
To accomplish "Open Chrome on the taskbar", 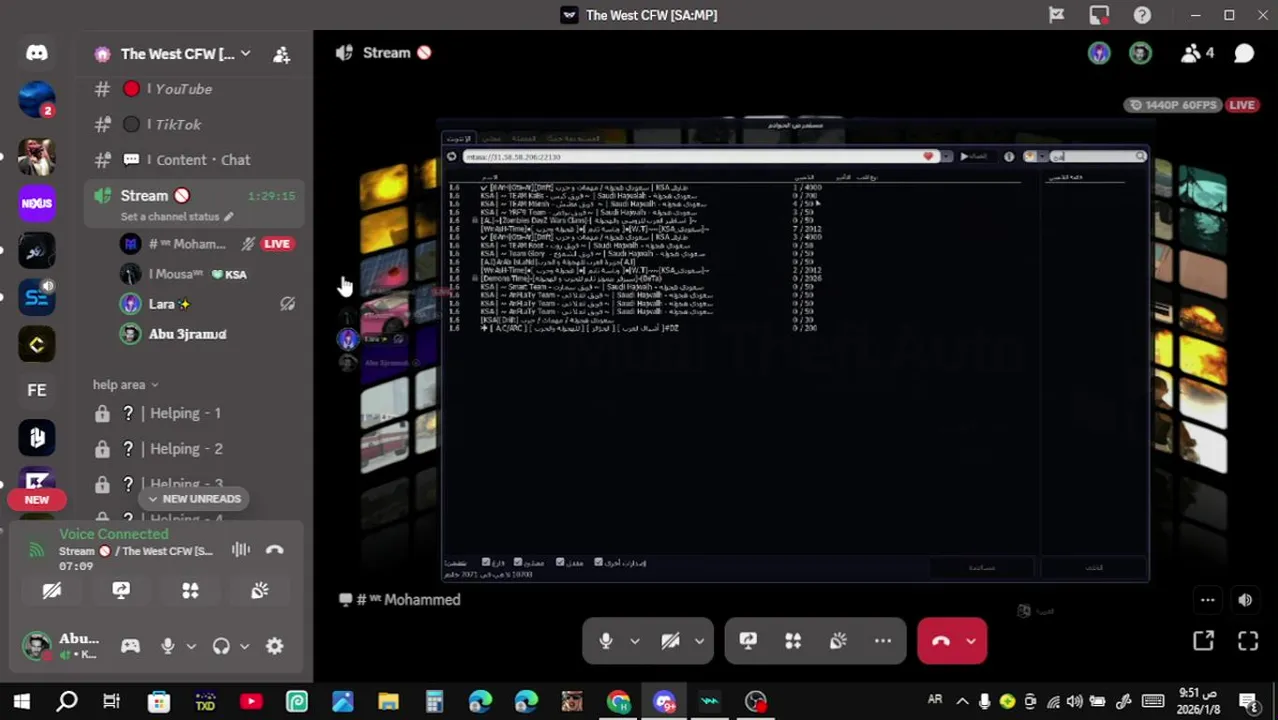I will [x=618, y=702].
